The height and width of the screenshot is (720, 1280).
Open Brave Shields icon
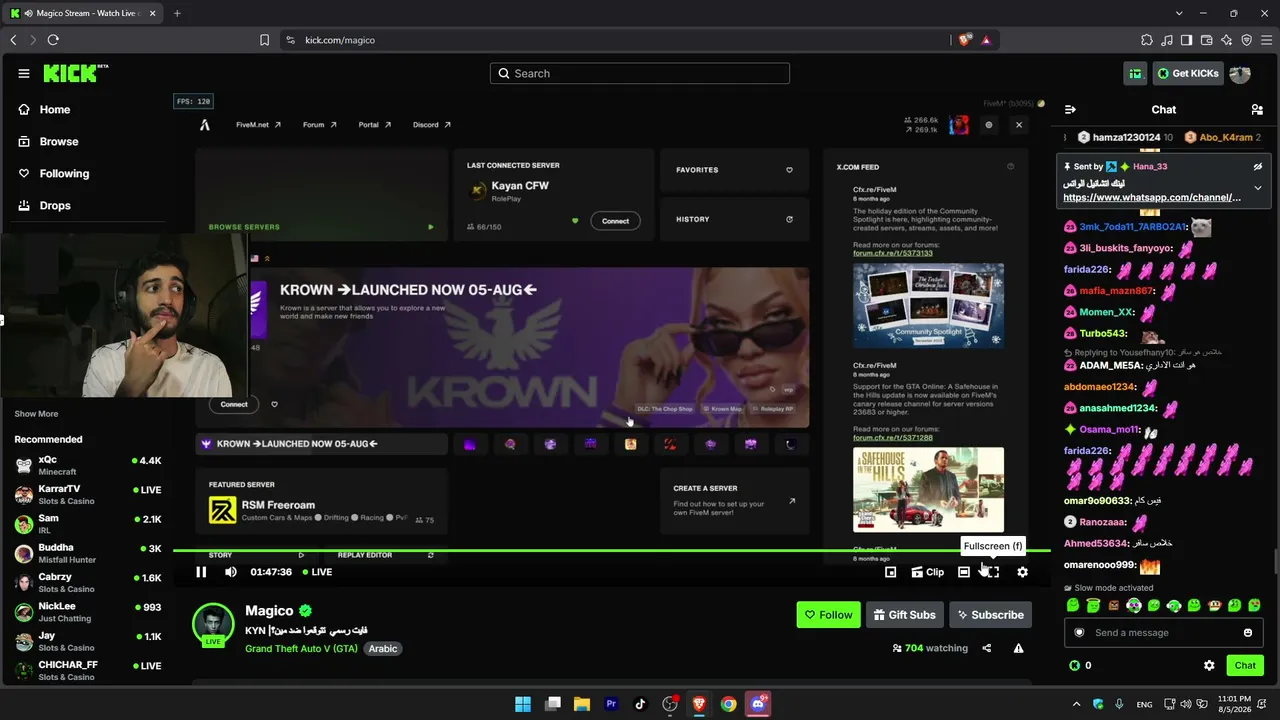(965, 40)
